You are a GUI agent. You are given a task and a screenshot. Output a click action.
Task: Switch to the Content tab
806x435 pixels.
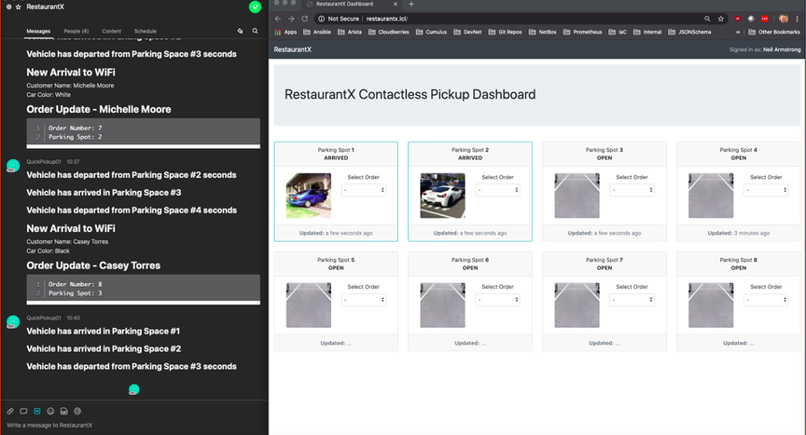coord(111,31)
